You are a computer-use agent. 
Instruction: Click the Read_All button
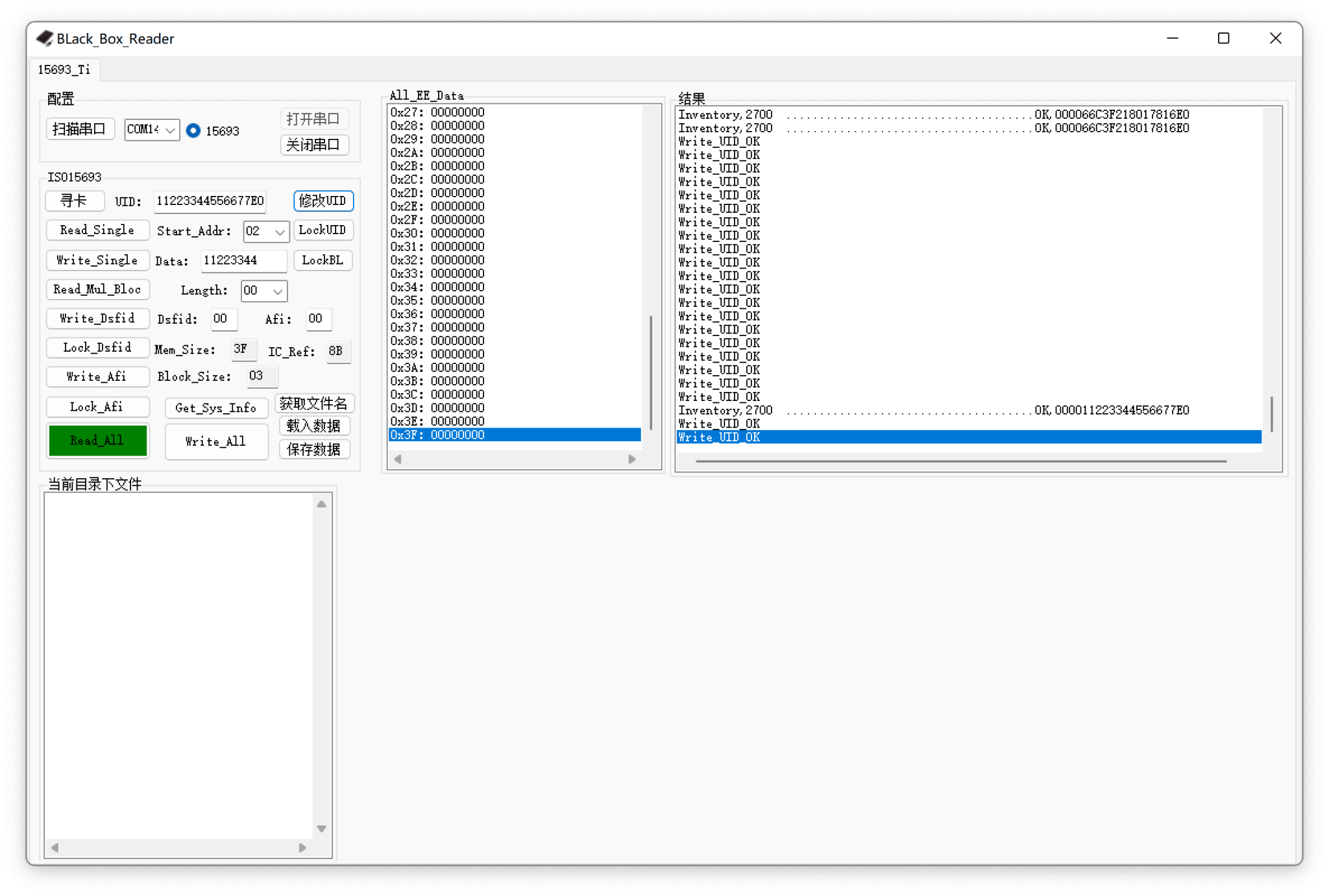[97, 440]
